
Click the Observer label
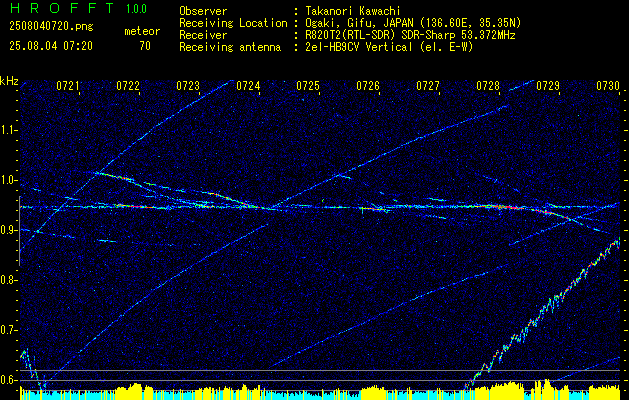tap(203, 11)
